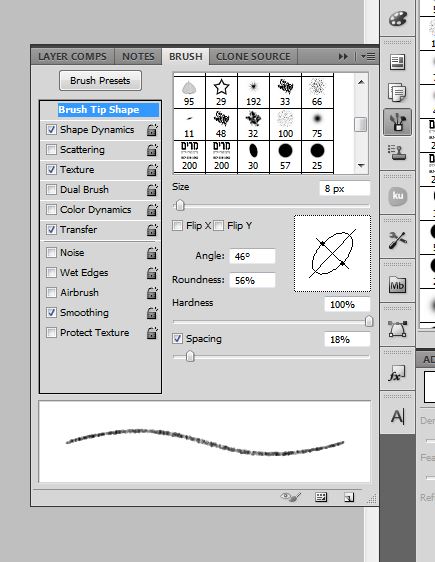This screenshot has height=562, width=435.
Task: Click the brush list scroll down arrow
Action: point(361,166)
